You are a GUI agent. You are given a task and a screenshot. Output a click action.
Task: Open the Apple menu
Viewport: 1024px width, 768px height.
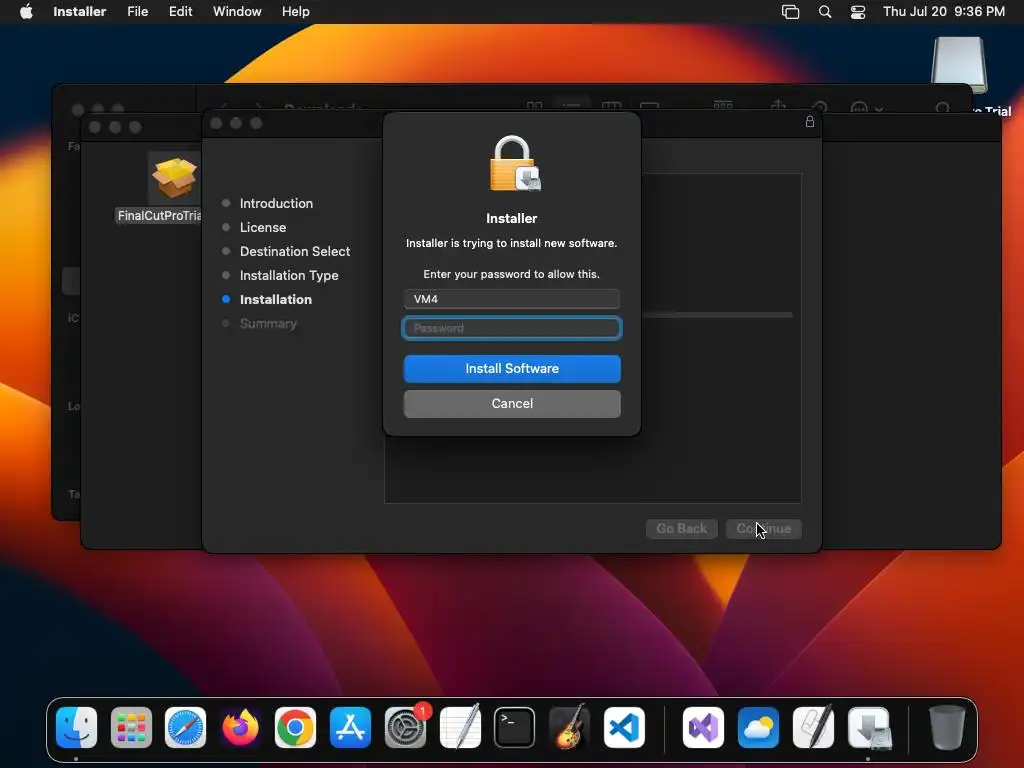pos(26,12)
